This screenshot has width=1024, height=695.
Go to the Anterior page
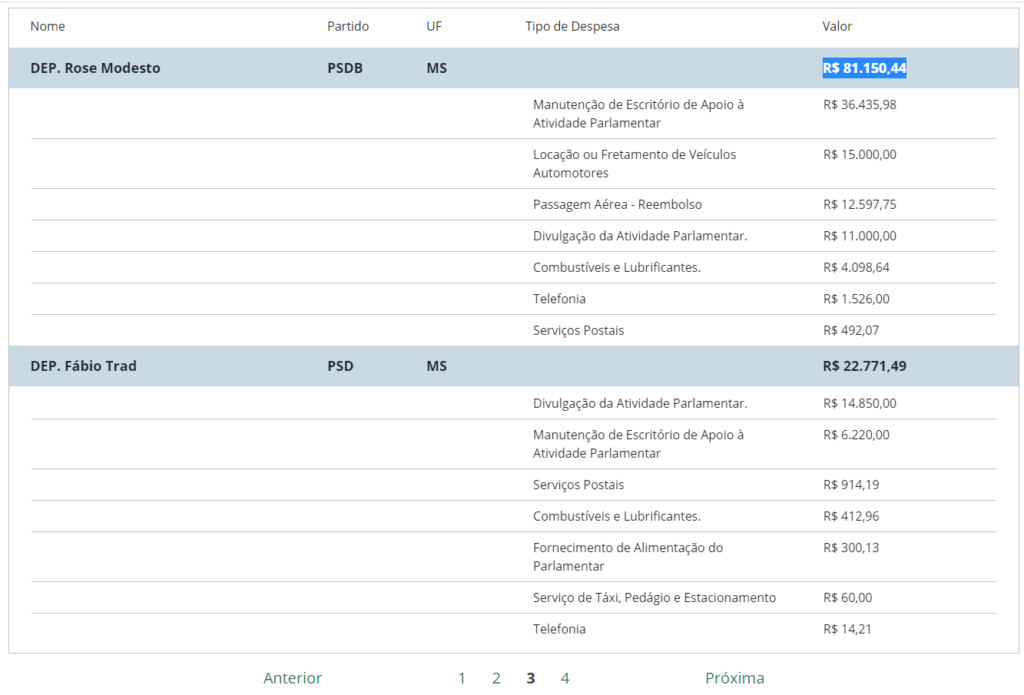coord(292,678)
